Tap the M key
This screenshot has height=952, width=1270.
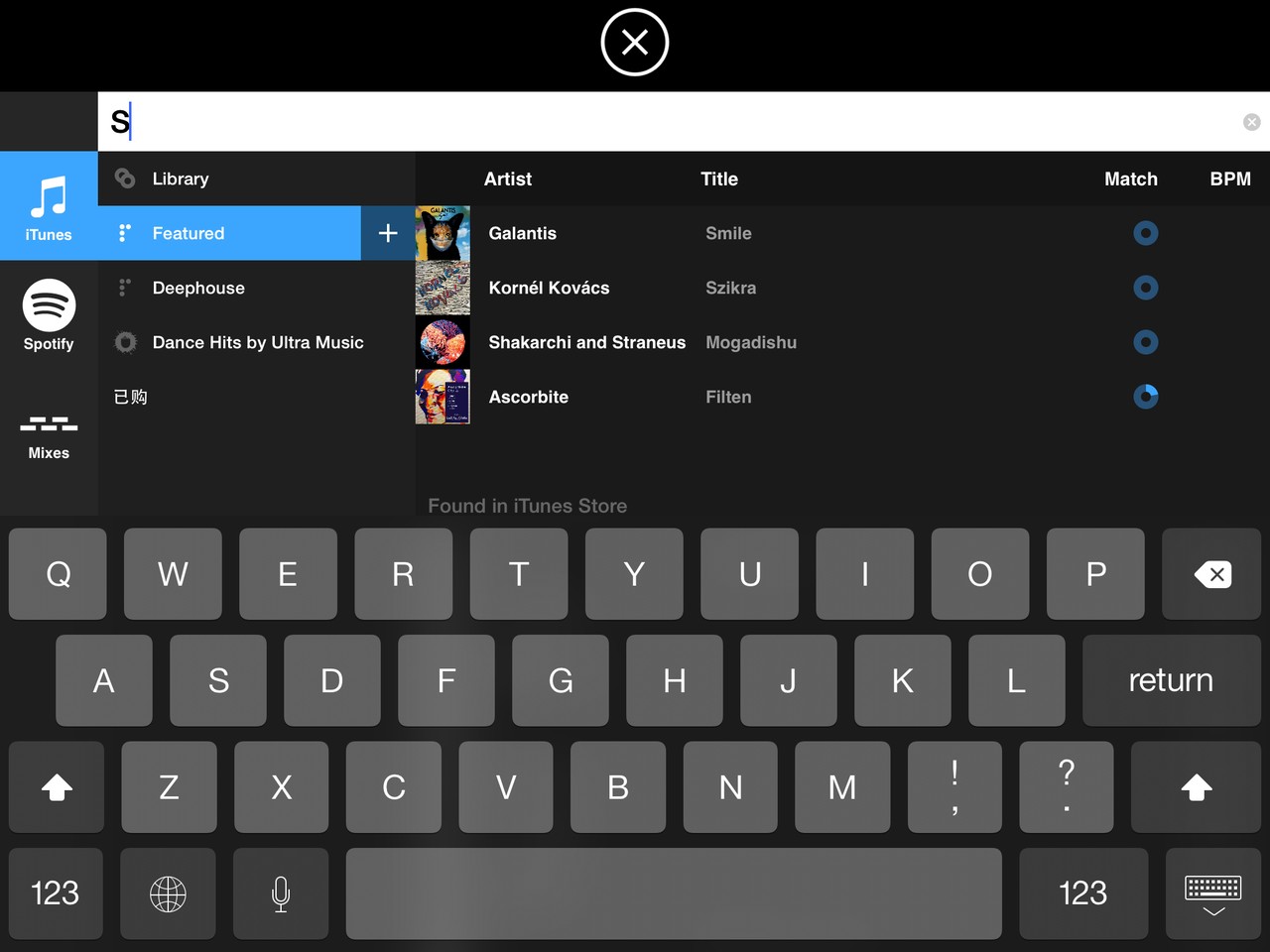click(x=842, y=787)
